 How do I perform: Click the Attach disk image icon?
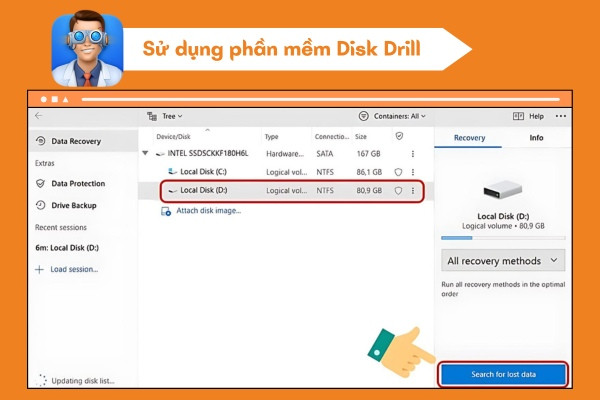(x=166, y=211)
